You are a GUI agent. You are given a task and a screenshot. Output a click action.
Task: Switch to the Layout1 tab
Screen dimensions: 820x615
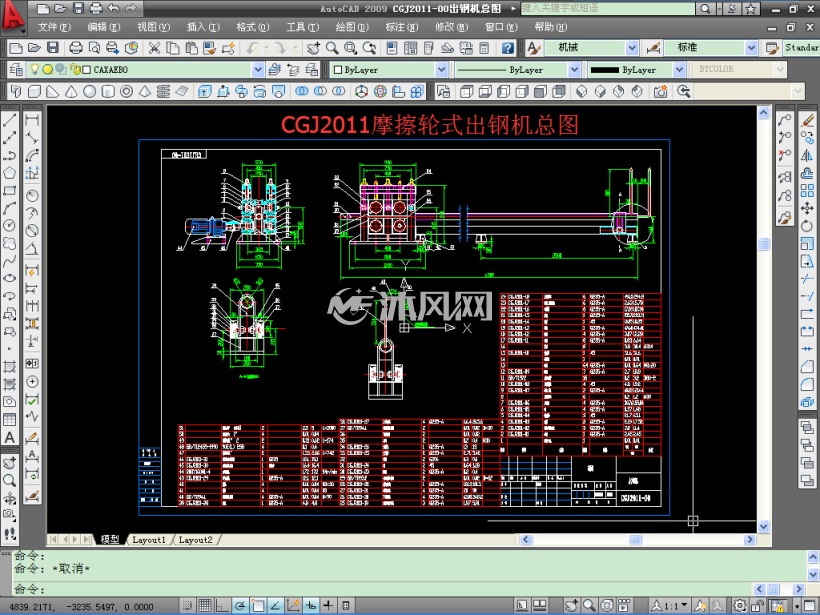pyautogui.click(x=149, y=540)
